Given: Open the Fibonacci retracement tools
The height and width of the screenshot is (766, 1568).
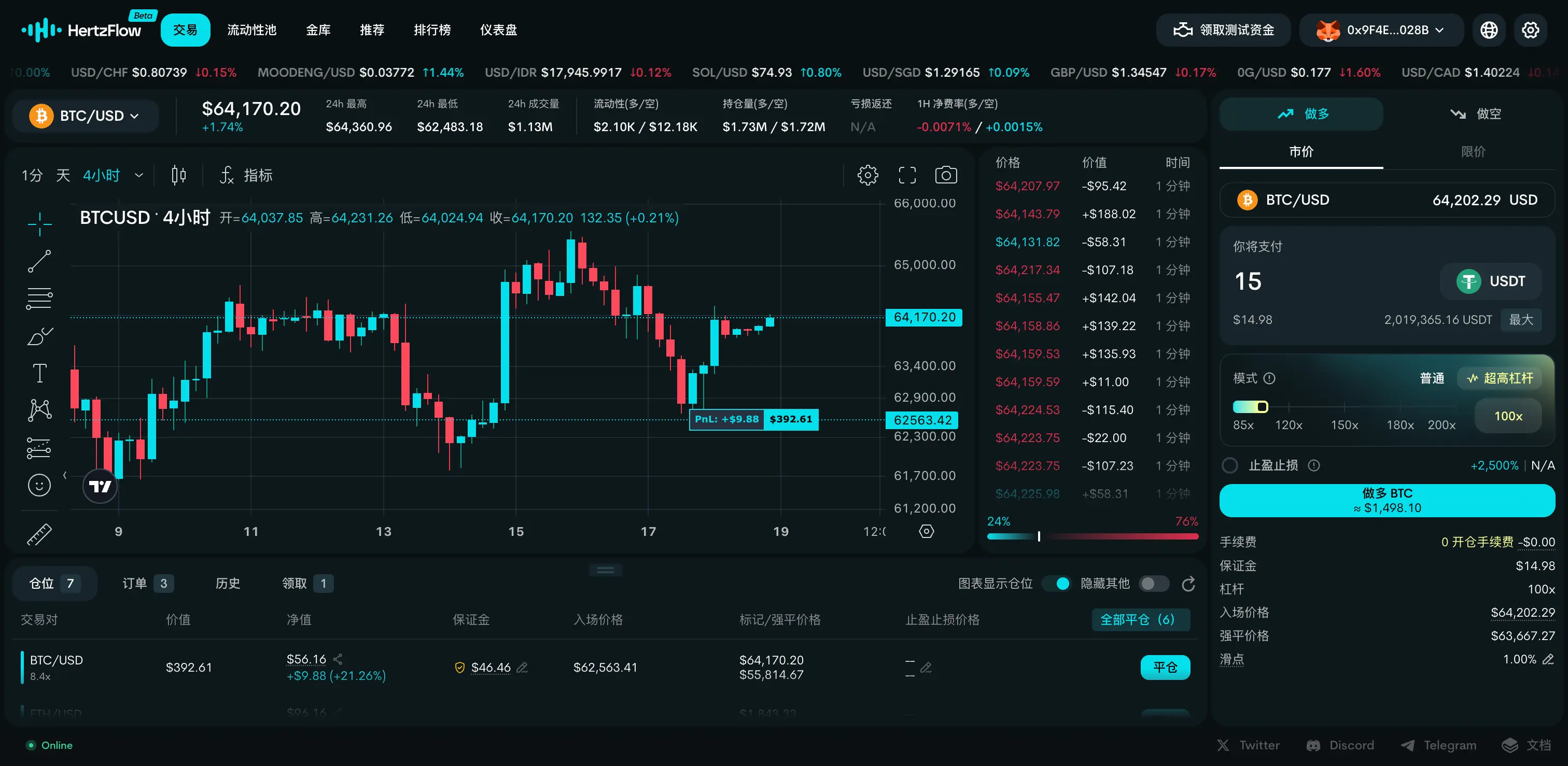Looking at the screenshot, I should pos(39,298).
